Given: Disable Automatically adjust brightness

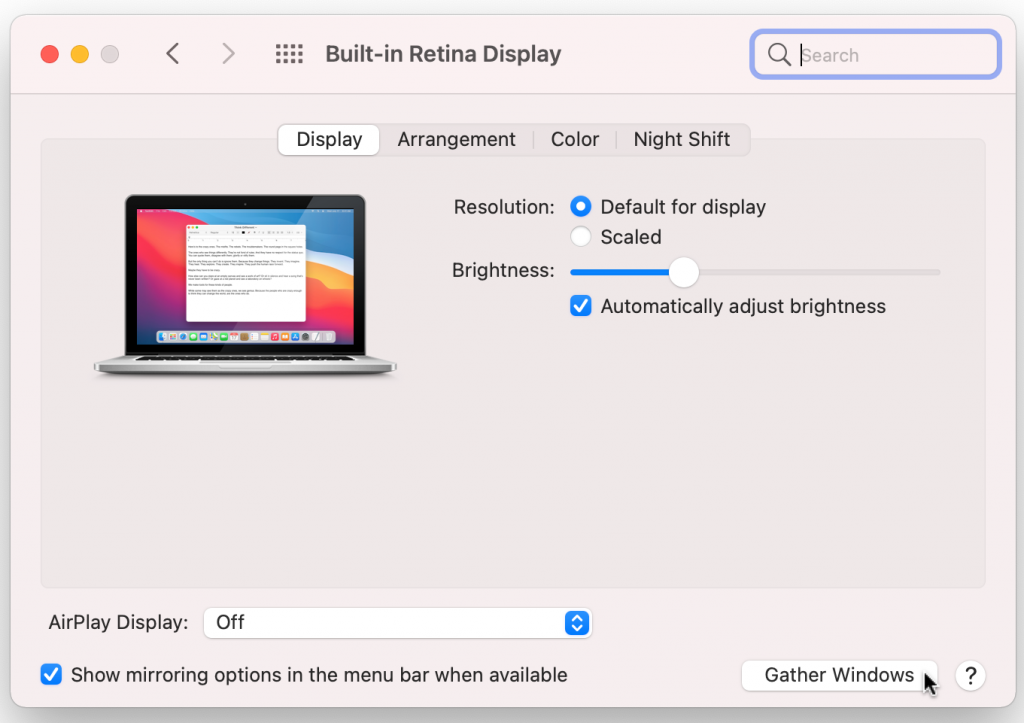Looking at the screenshot, I should point(580,305).
